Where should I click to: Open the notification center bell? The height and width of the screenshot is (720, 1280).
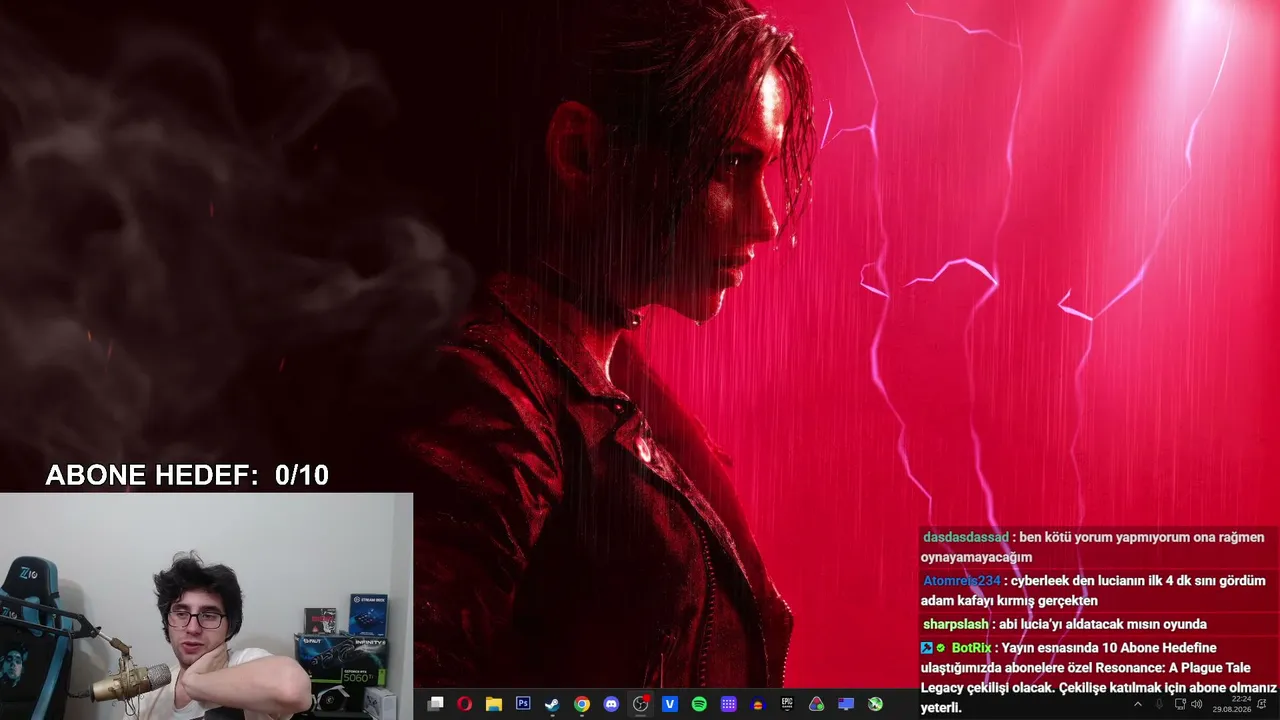(1262, 704)
